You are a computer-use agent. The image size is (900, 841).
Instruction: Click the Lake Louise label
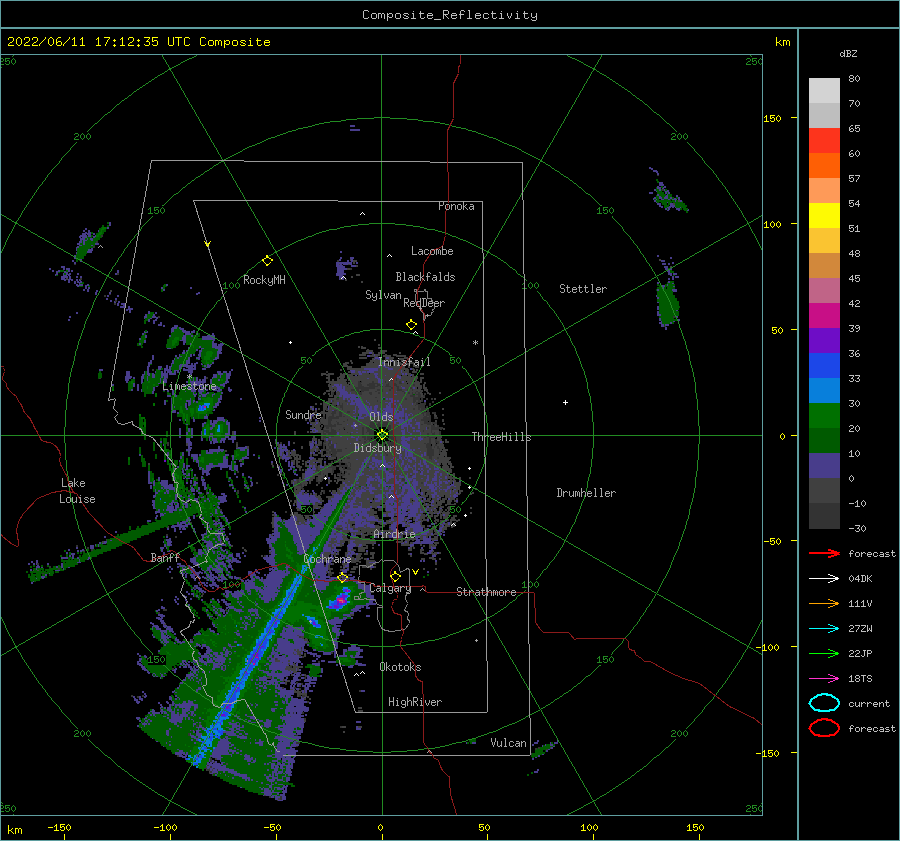click(x=77, y=491)
